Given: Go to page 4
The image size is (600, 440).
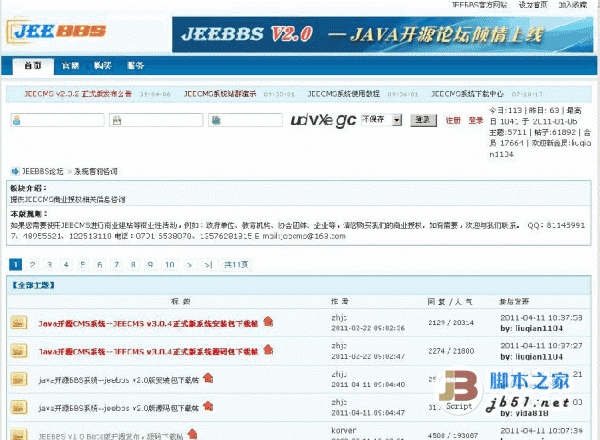Looking at the screenshot, I should click(x=66, y=264).
